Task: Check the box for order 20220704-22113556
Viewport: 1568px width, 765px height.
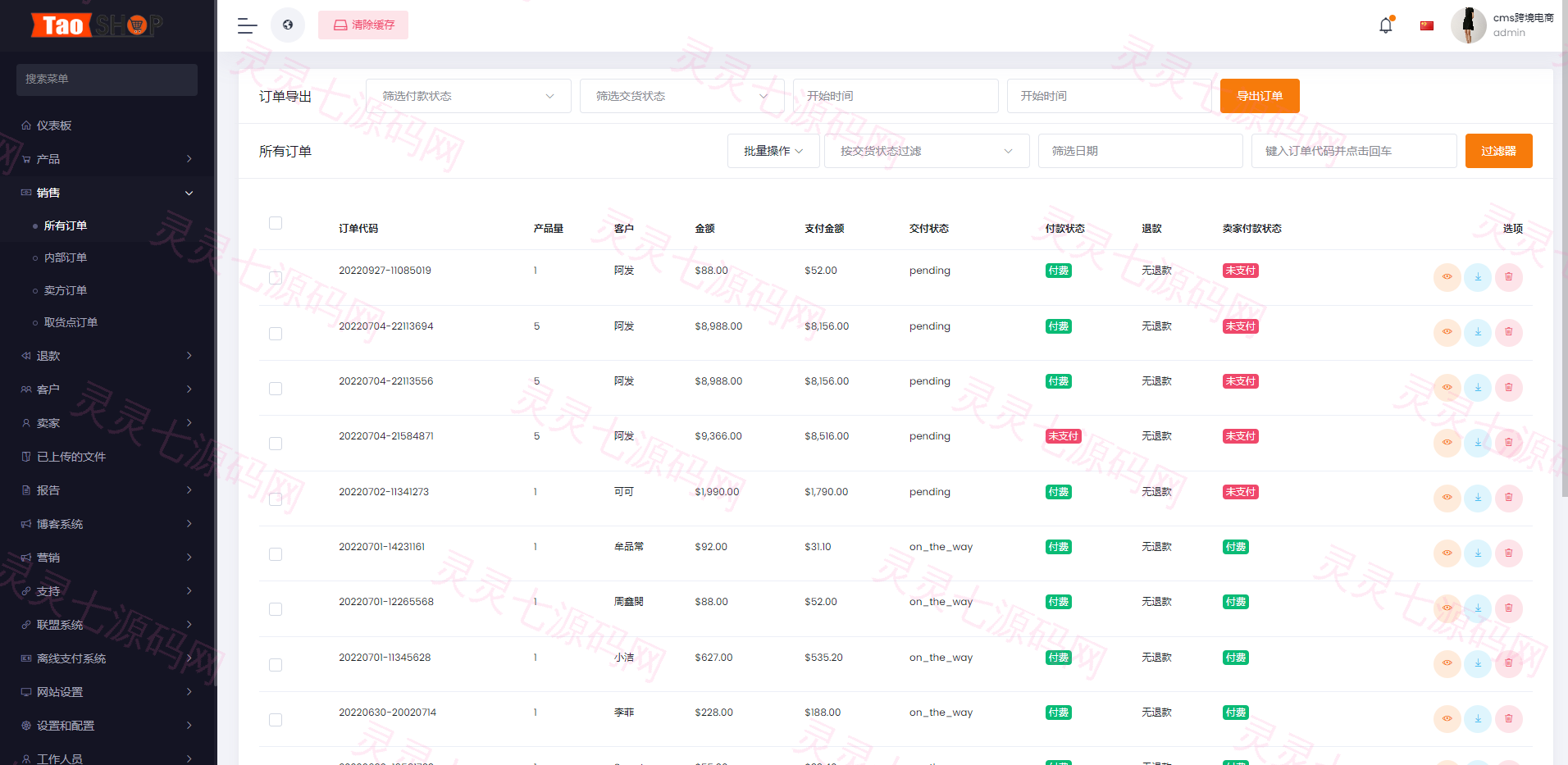Action: coord(276,389)
